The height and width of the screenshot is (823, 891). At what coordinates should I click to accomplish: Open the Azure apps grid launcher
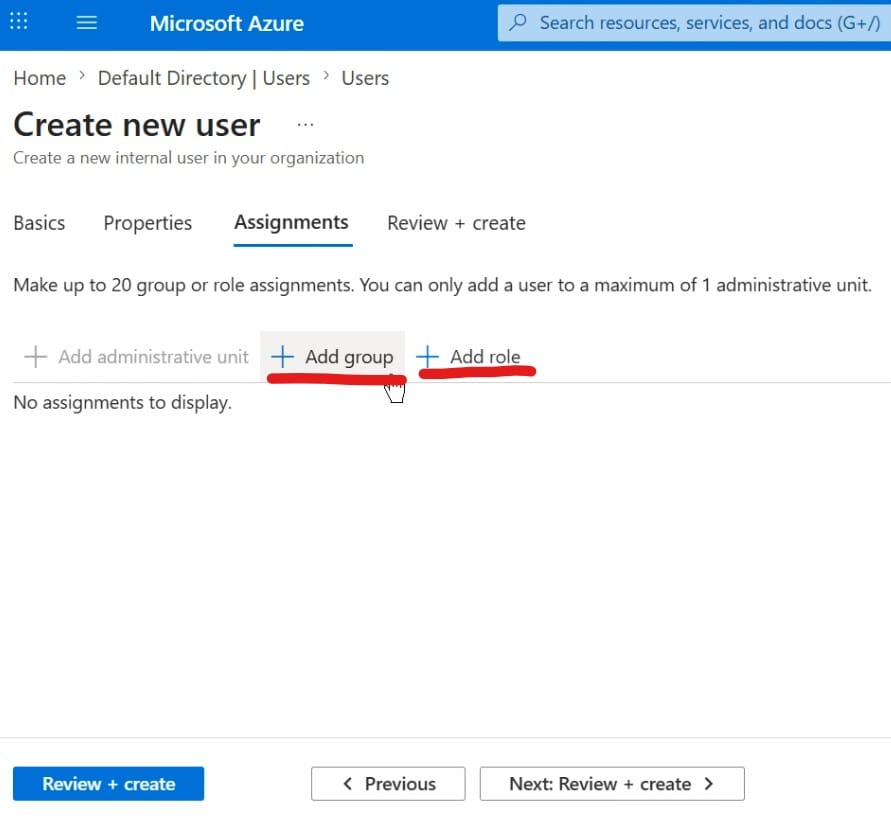coord(19,21)
